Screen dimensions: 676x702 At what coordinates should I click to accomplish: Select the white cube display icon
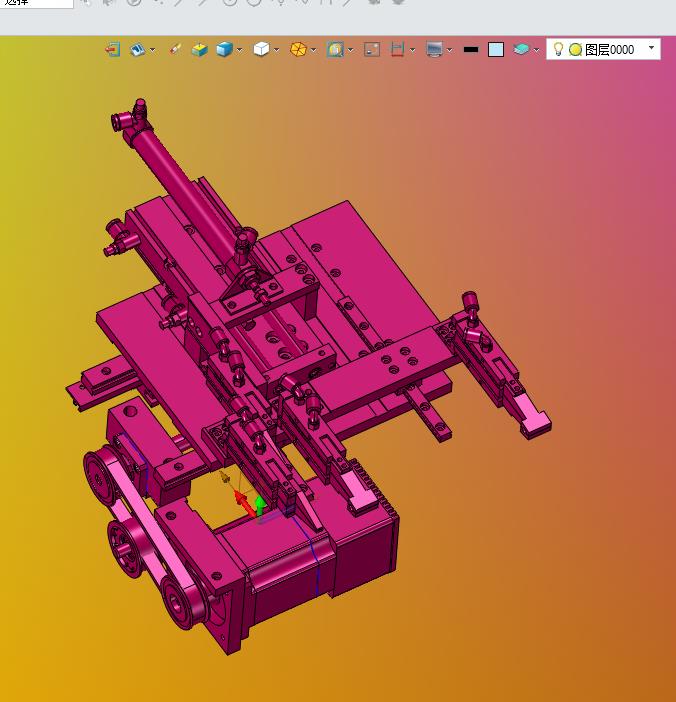pyautogui.click(x=261, y=49)
